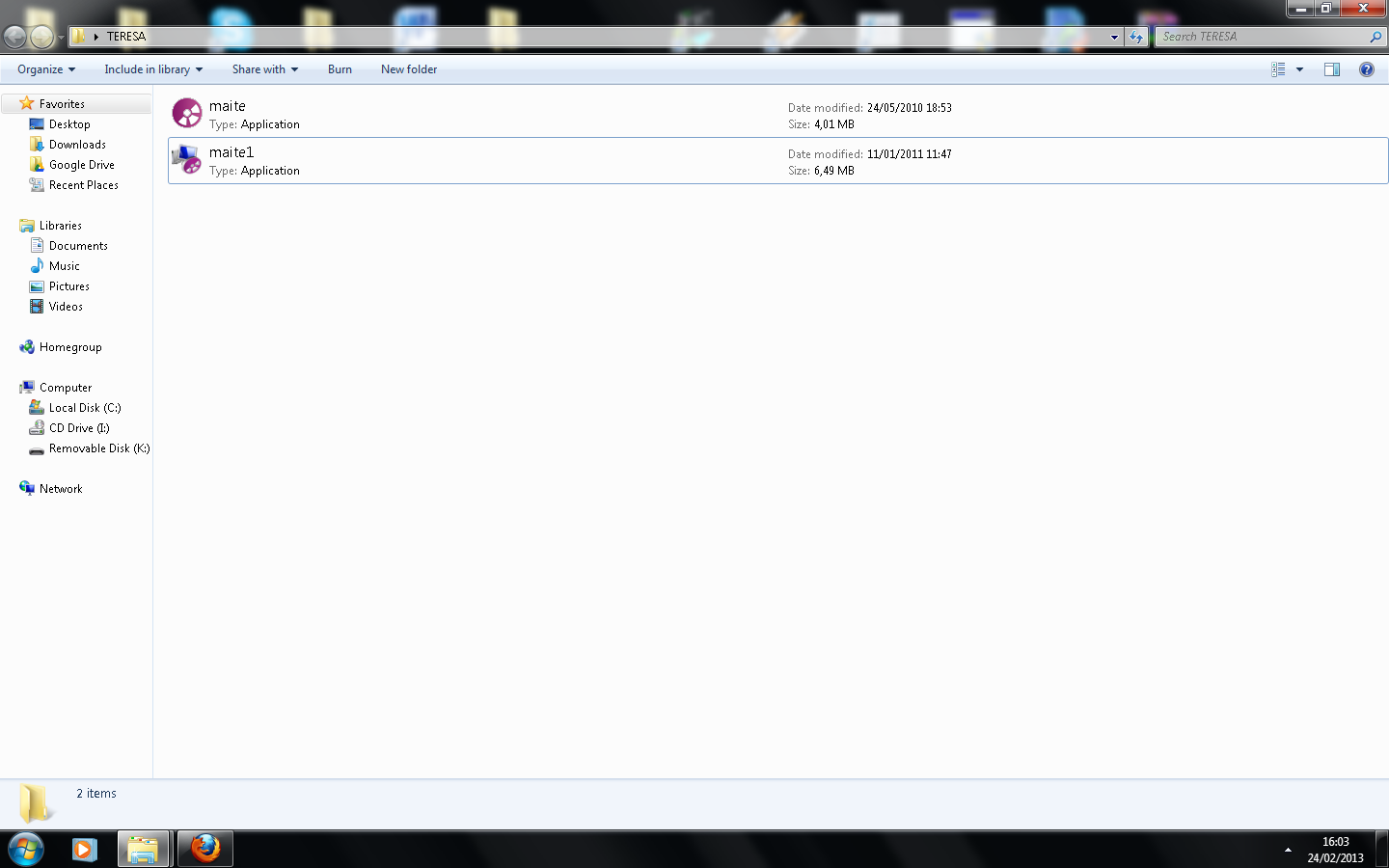Open the view options dropdown arrow
The height and width of the screenshot is (868, 1389).
1299,69
